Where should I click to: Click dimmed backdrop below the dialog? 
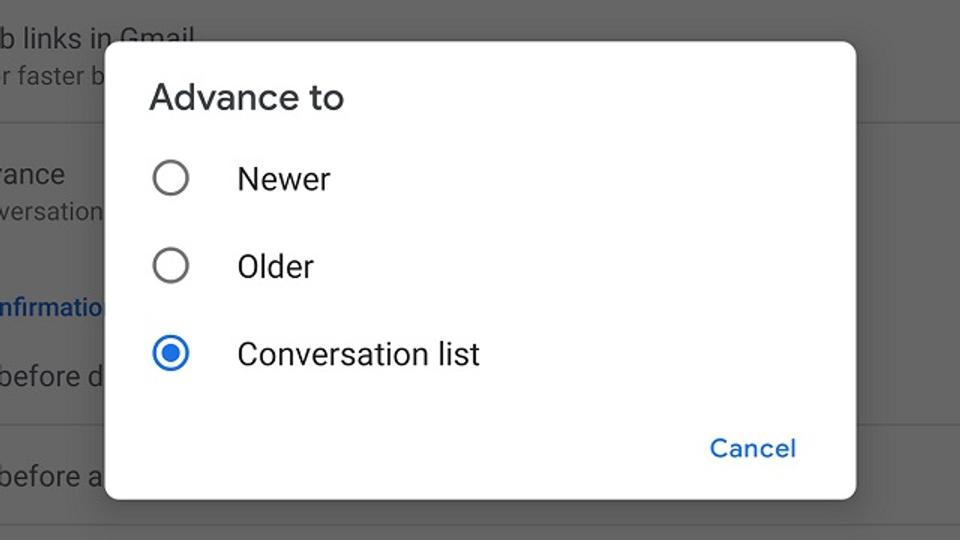click(480, 520)
